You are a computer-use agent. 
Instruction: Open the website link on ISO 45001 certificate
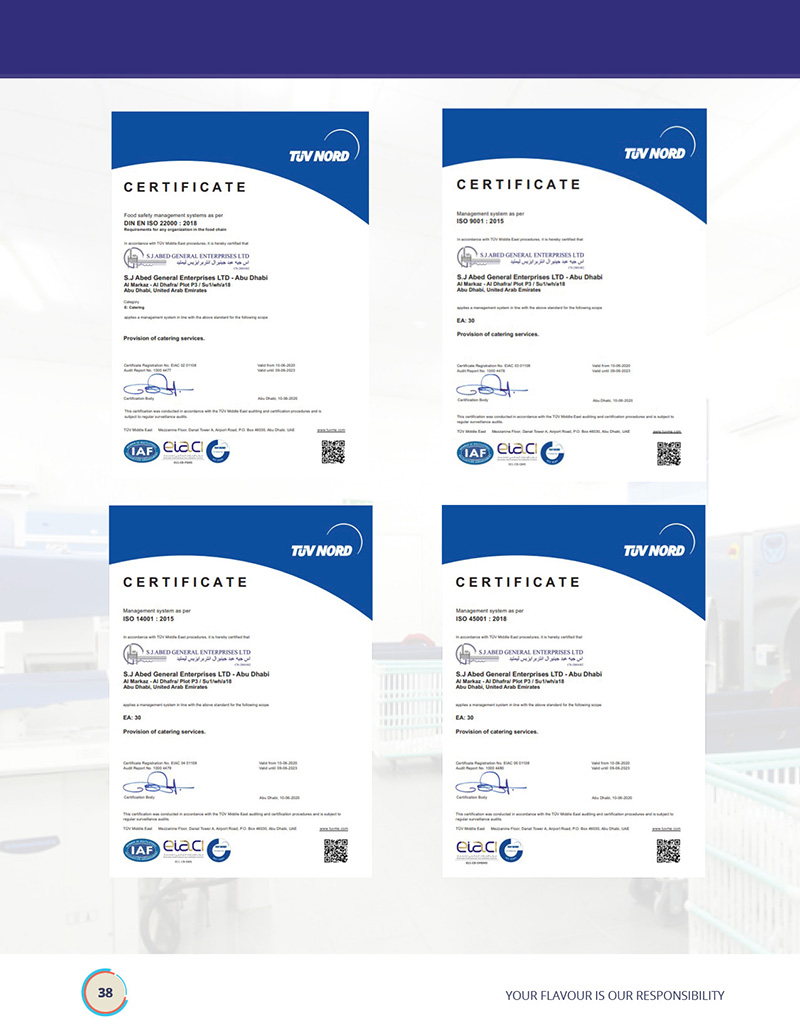coord(667,828)
